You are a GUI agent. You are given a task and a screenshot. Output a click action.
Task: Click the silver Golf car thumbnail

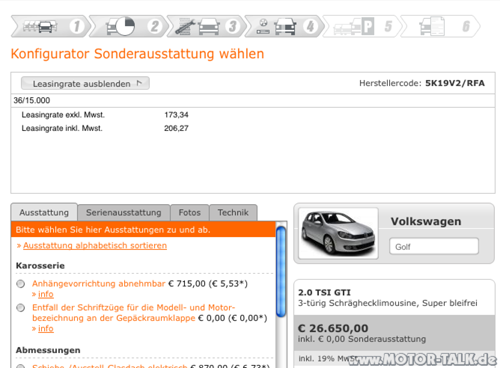pyautogui.click(x=338, y=233)
